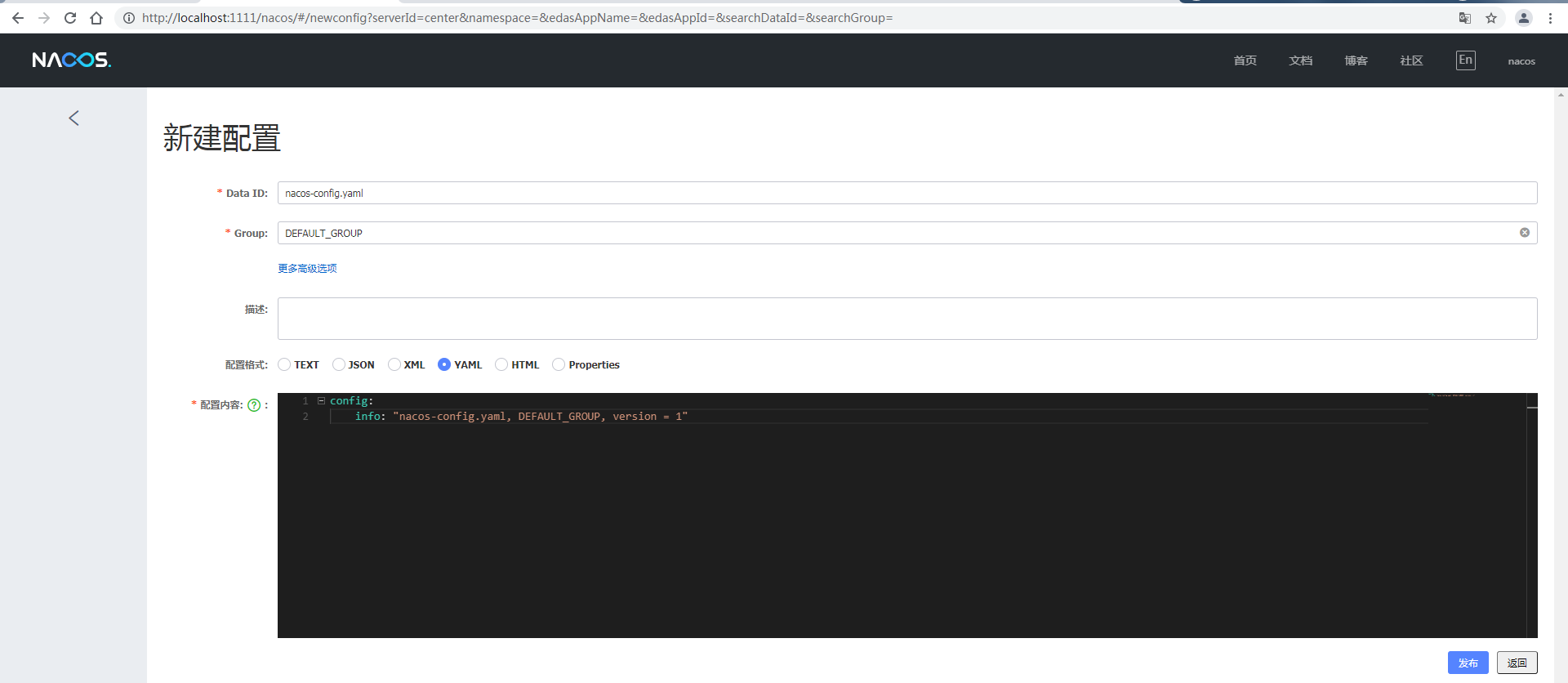Click the code editor vertical scrollbar
1568x683 pixels.
1532,515
